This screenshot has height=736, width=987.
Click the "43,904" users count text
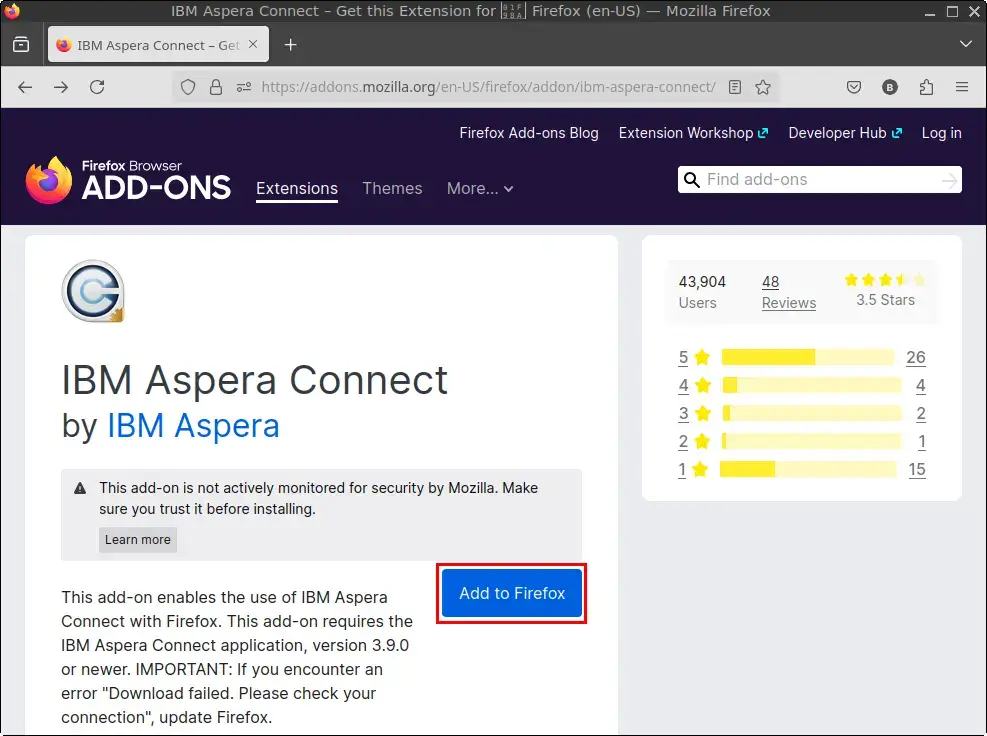pos(702,281)
